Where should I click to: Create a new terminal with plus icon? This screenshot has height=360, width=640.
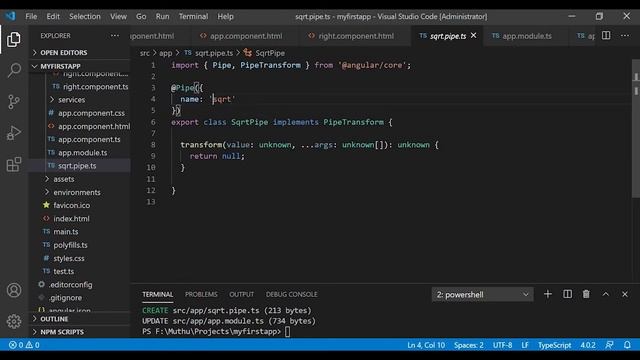548,294
